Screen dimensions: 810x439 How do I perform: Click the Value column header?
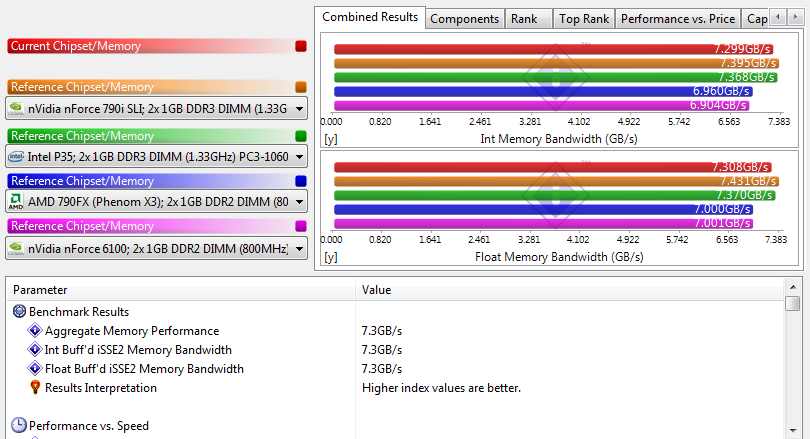pos(570,290)
